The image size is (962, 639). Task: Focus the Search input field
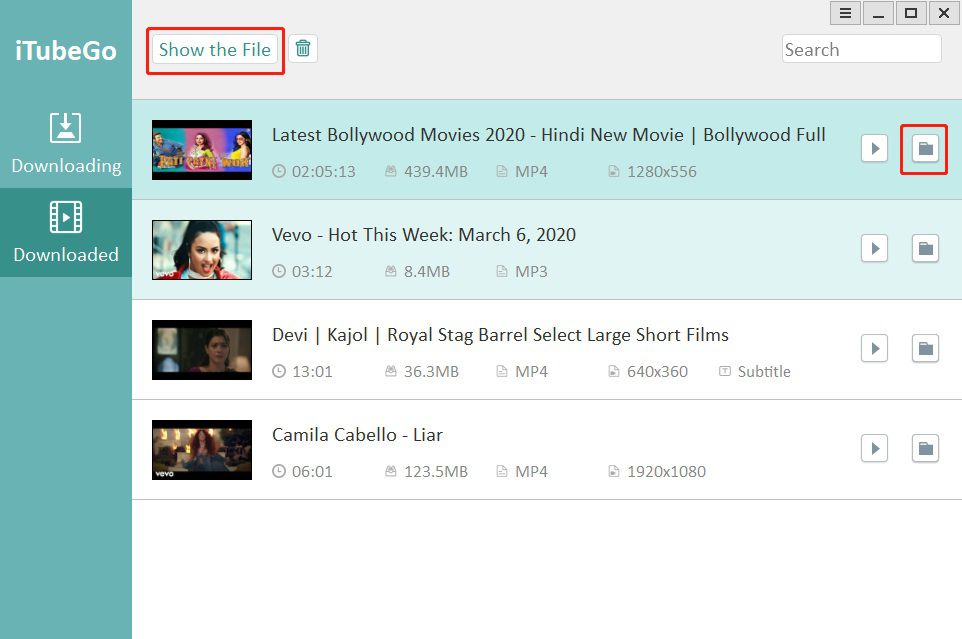coord(861,49)
